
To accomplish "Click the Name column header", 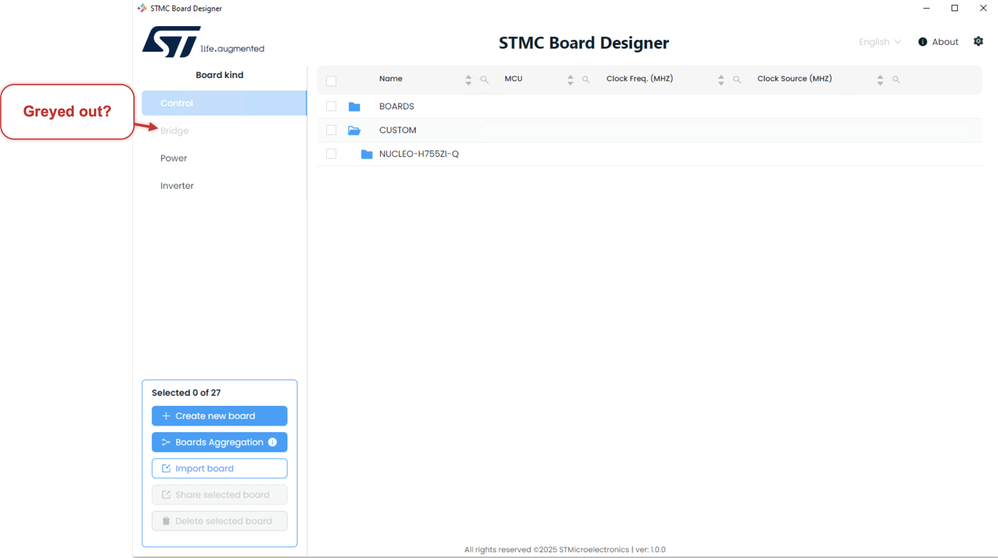I will pos(391,79).
